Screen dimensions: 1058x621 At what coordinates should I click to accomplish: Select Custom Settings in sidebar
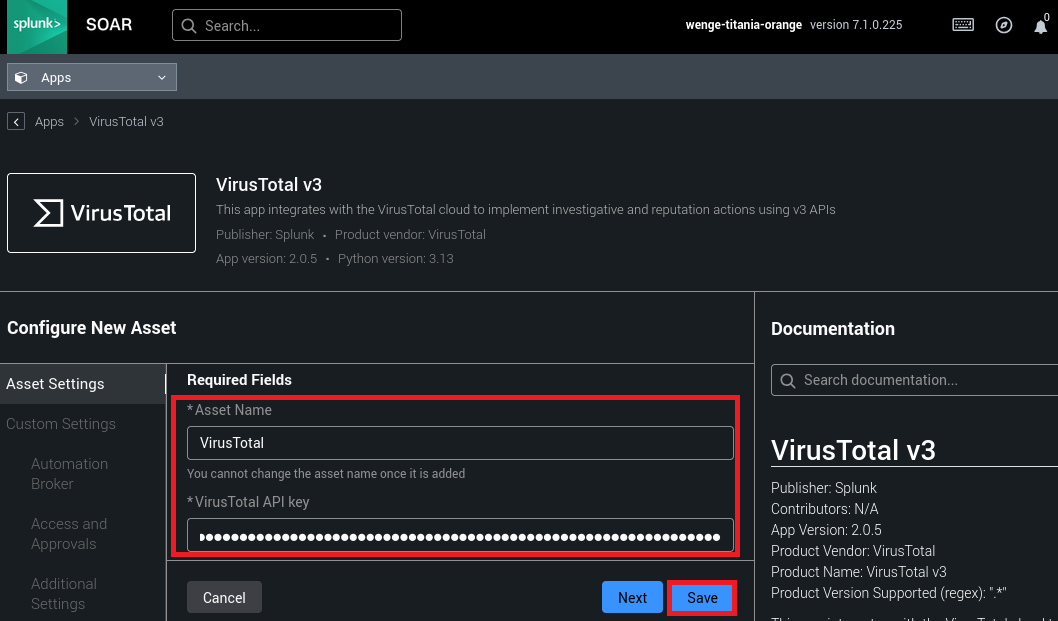point(61,424)
